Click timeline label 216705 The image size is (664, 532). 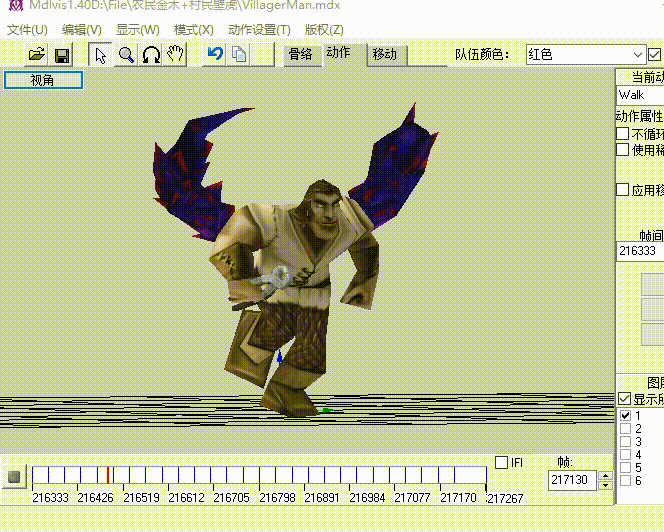click(x=232, y=498)
